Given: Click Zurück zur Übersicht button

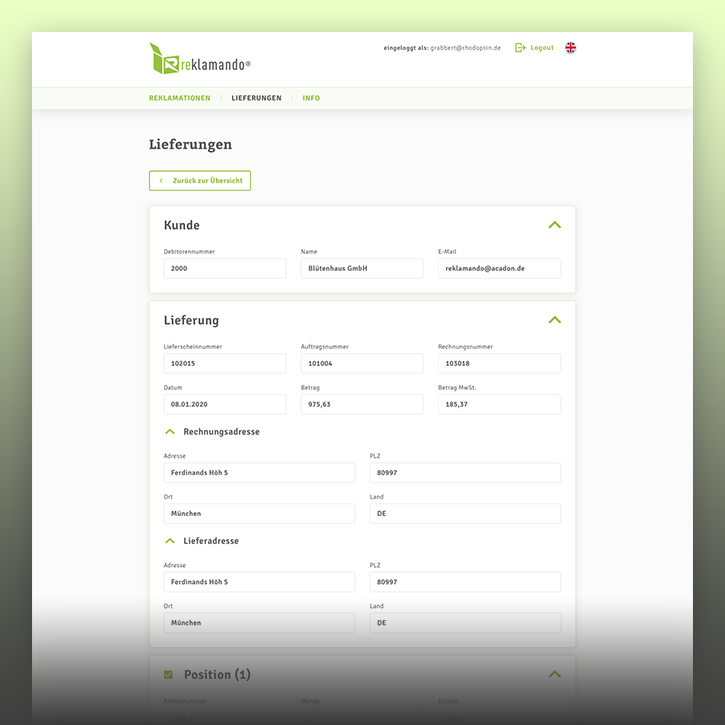Looking at the screenshot, I should tap(200, 181).
